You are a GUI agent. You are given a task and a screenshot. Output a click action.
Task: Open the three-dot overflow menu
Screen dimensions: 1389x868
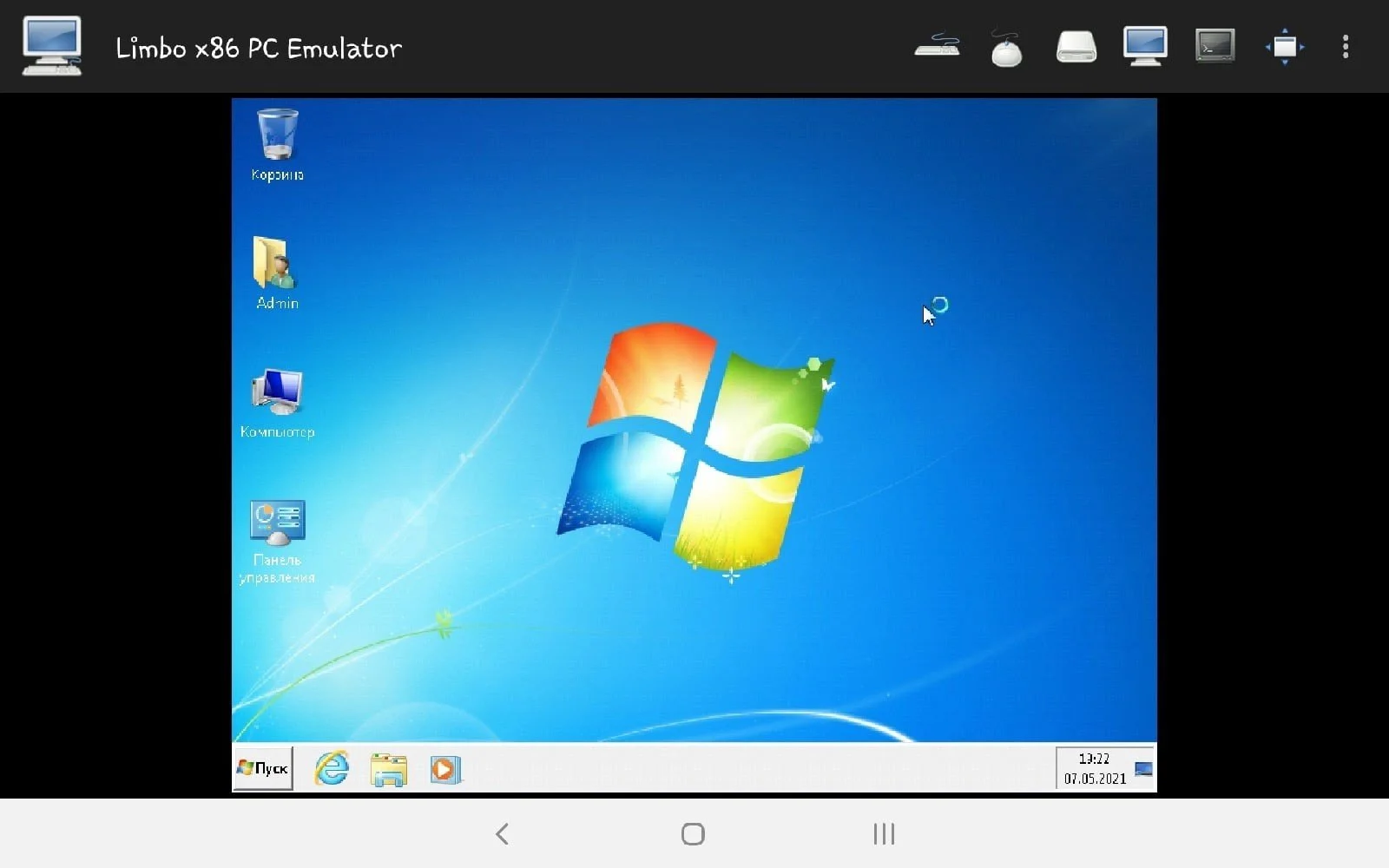[1346, 47]
